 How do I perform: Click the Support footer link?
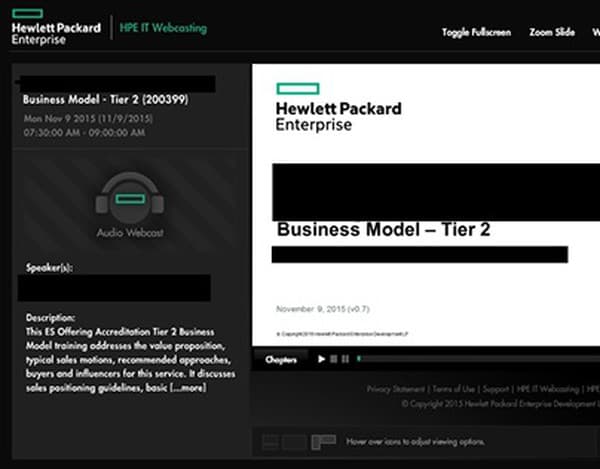[x=496, y=389]
